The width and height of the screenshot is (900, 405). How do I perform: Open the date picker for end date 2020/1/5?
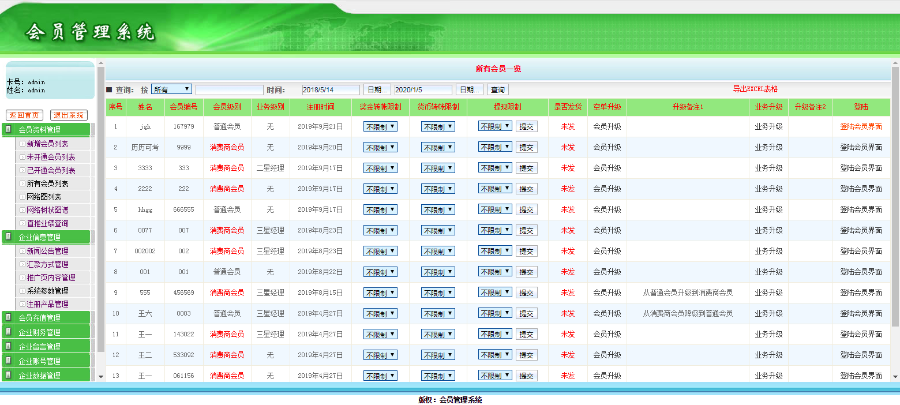[x=470, y=90]
